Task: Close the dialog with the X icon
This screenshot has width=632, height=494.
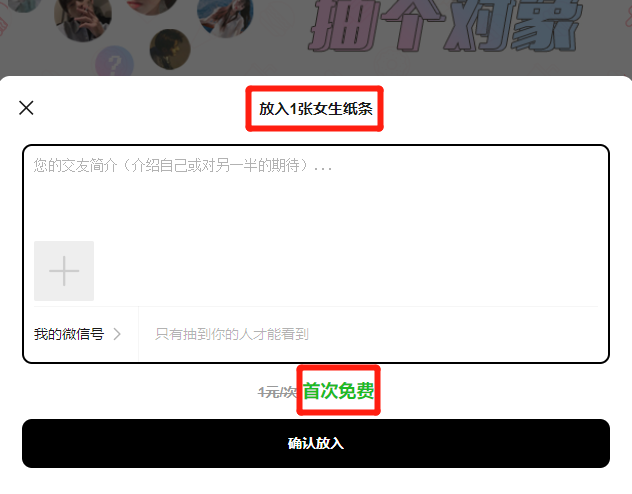Action: 26,108
